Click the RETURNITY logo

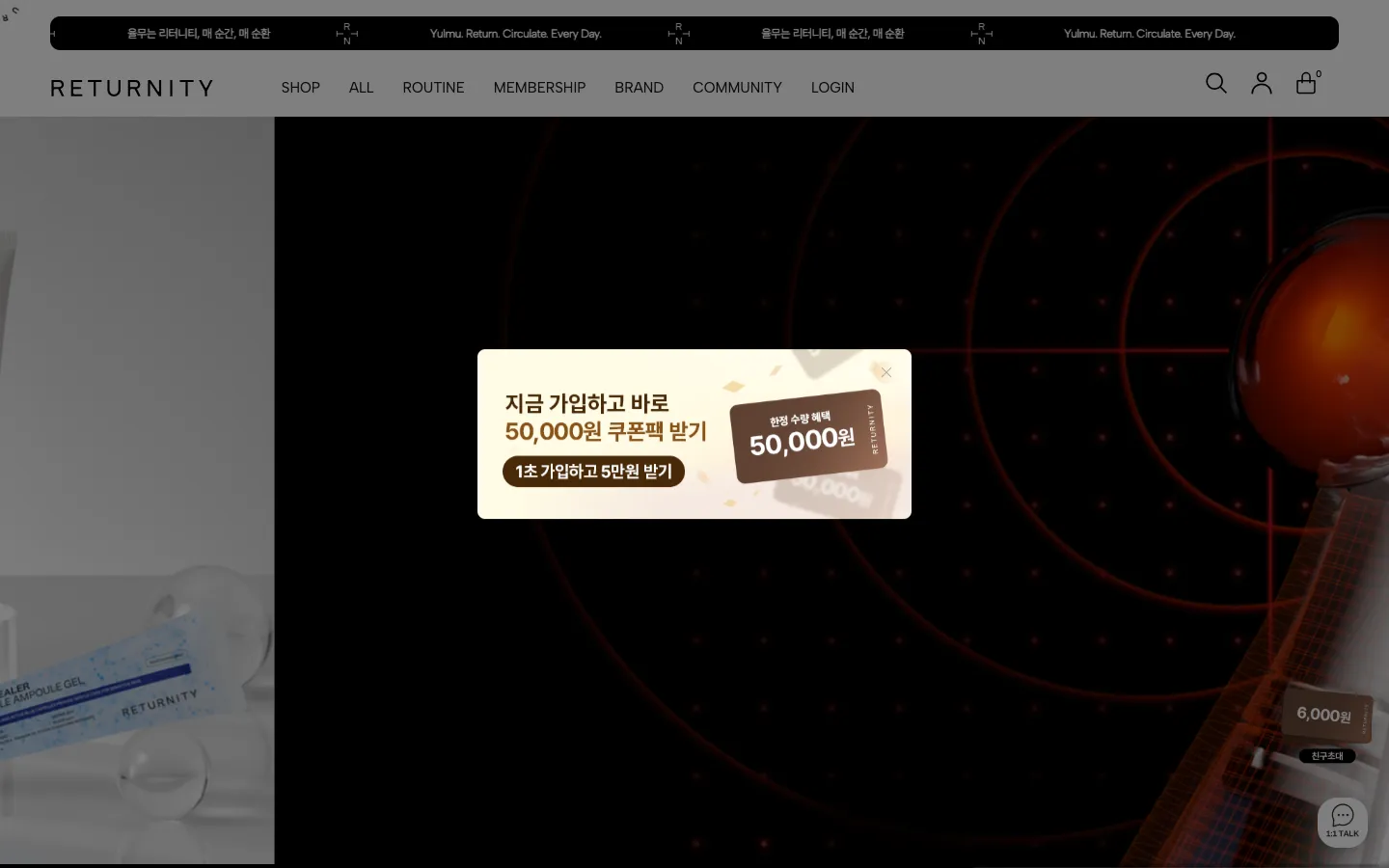click(x=132, y=88)
